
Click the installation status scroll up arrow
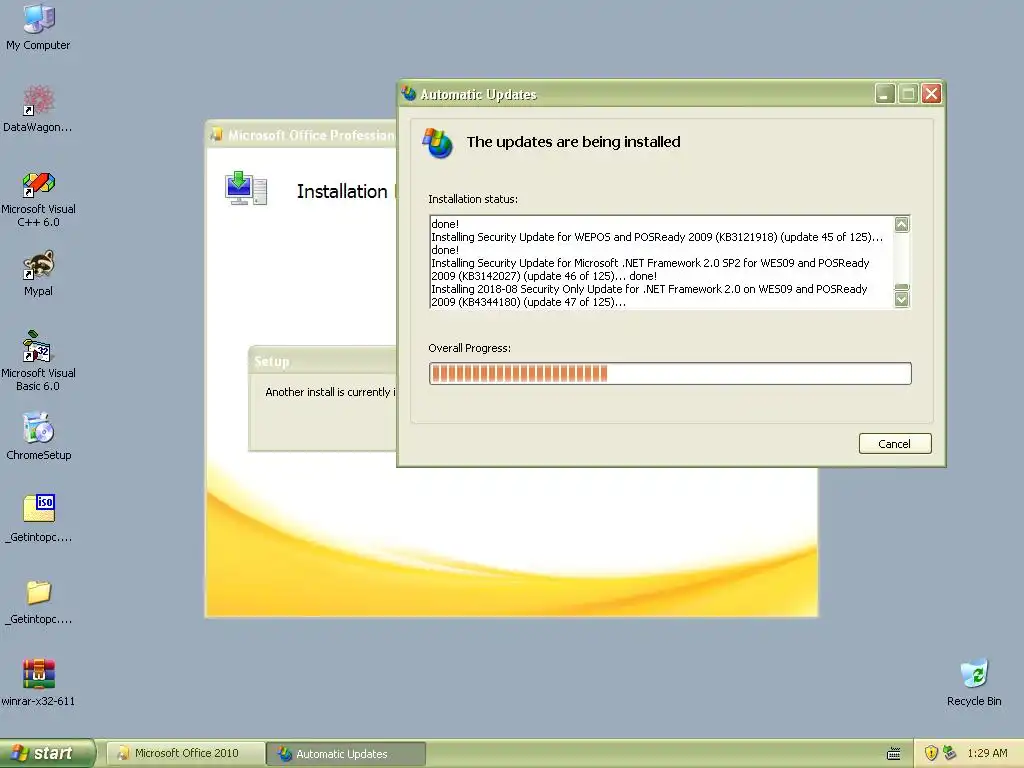point(901,225)
